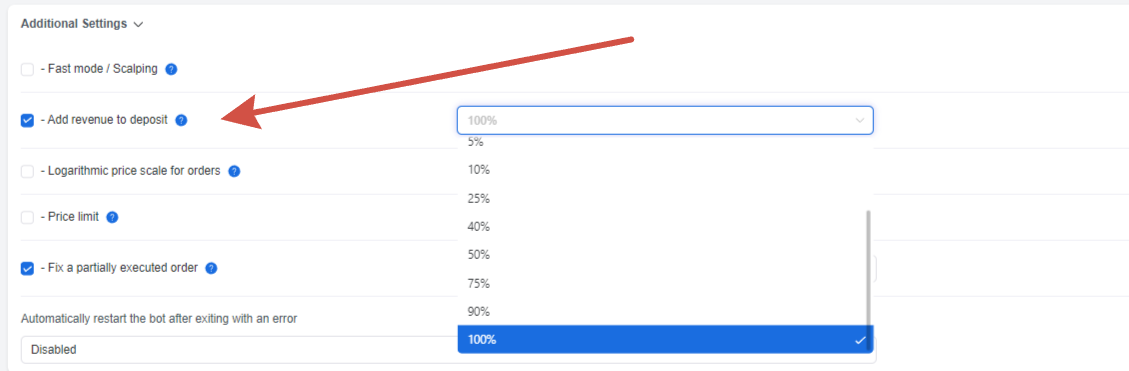Click checkmark icon on selected 100% option
This screenshot has width=1129, height=371.
[x=860, y=340]
